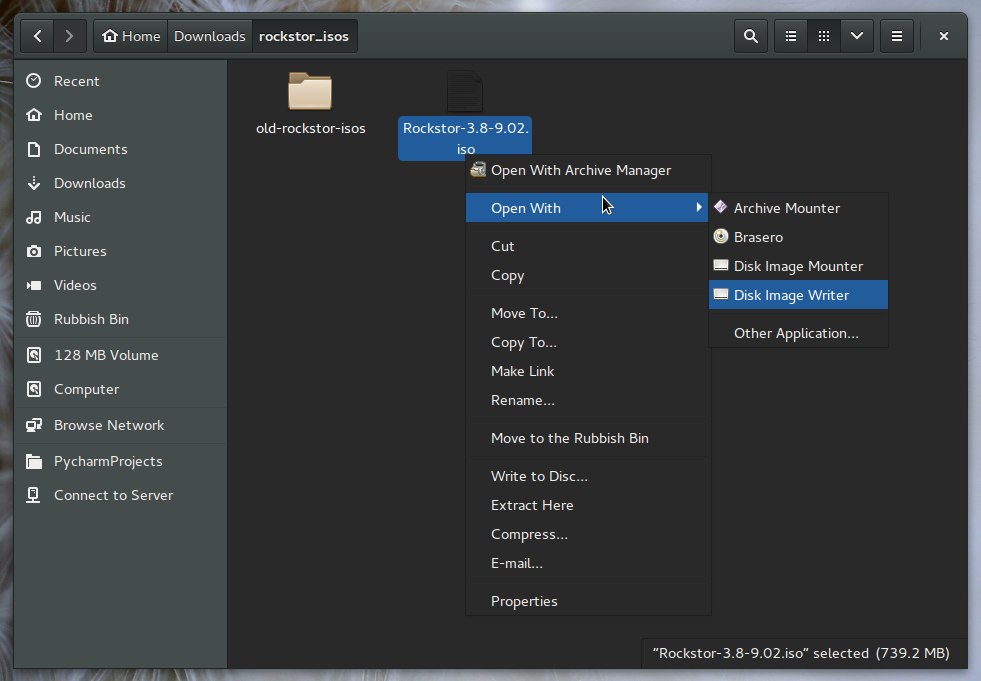Switch to grid view icon
981x681 pixels.
[823, 36]
